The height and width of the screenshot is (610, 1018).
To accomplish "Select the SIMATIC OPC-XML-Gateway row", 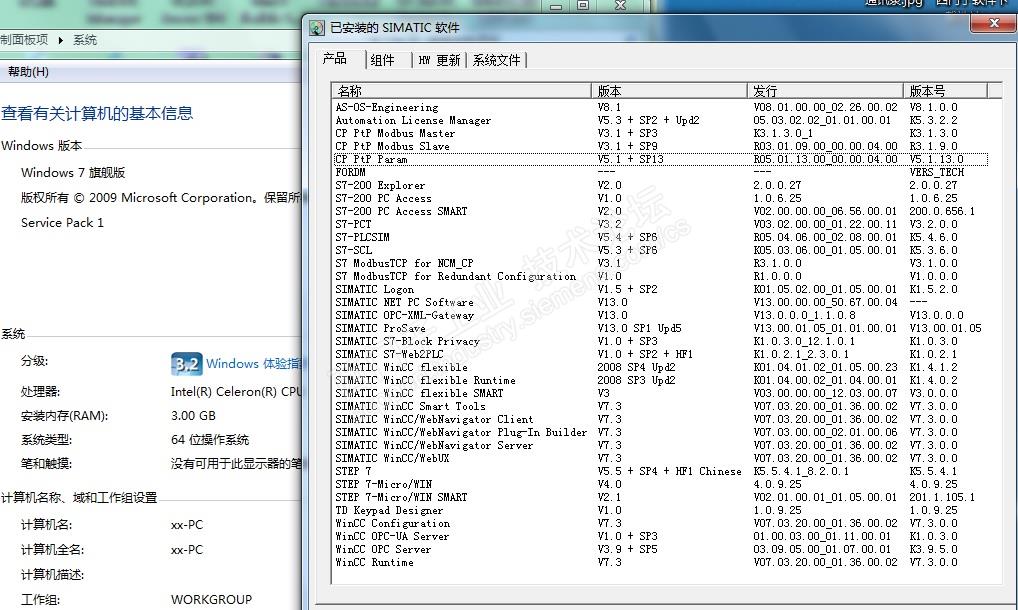I will [x=660, y=315].
